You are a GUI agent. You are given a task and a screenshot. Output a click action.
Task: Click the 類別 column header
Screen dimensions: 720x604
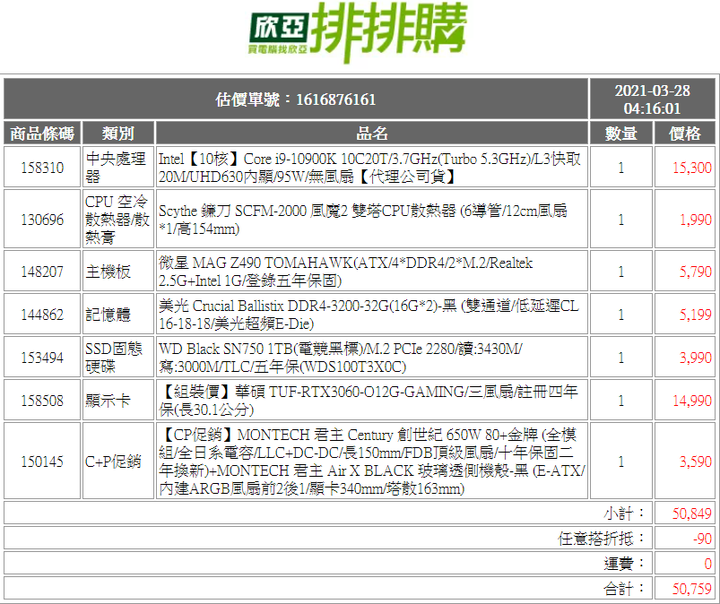[x=118, y=133]
